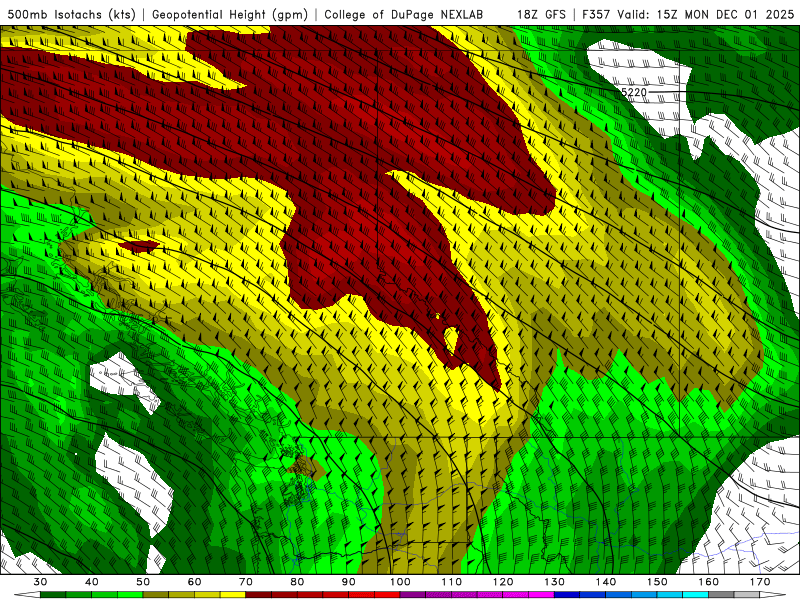Click the "500mb Isotachs (kts)" title text
The height and width of the screenshot is (600, 800).
[72, 14]
